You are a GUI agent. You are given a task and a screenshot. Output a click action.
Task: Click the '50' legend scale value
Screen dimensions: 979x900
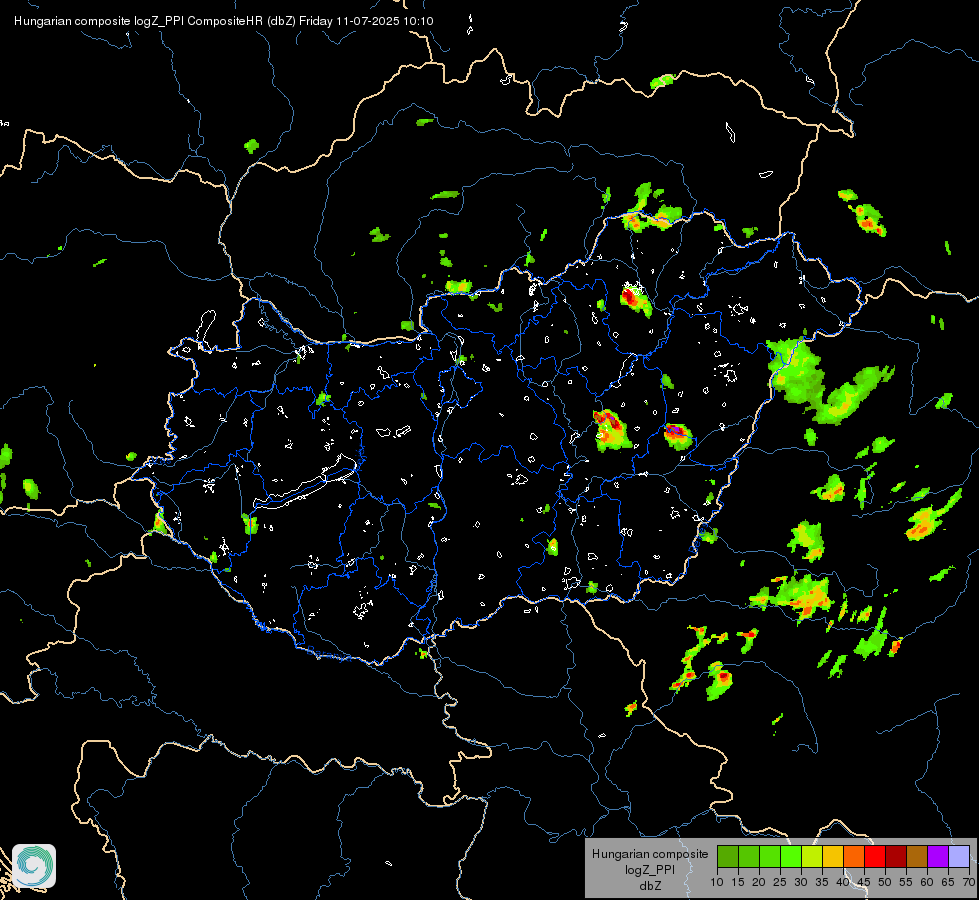coord(885,883)
